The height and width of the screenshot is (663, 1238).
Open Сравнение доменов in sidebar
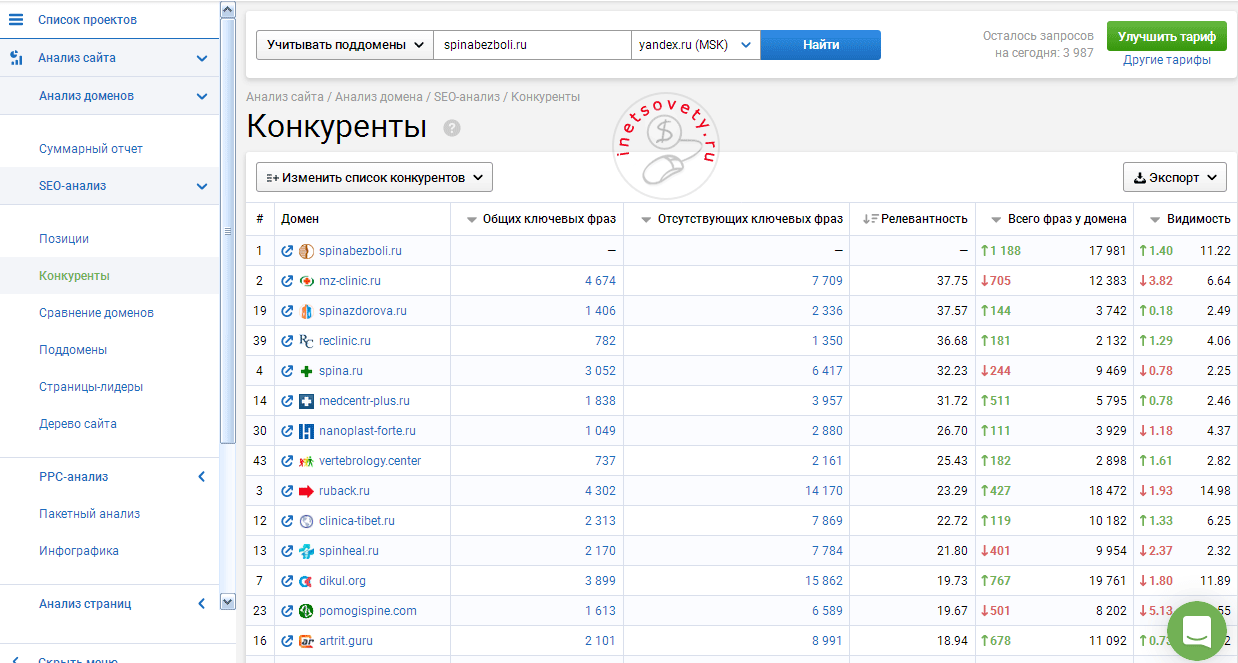click(x=96, y=313)
